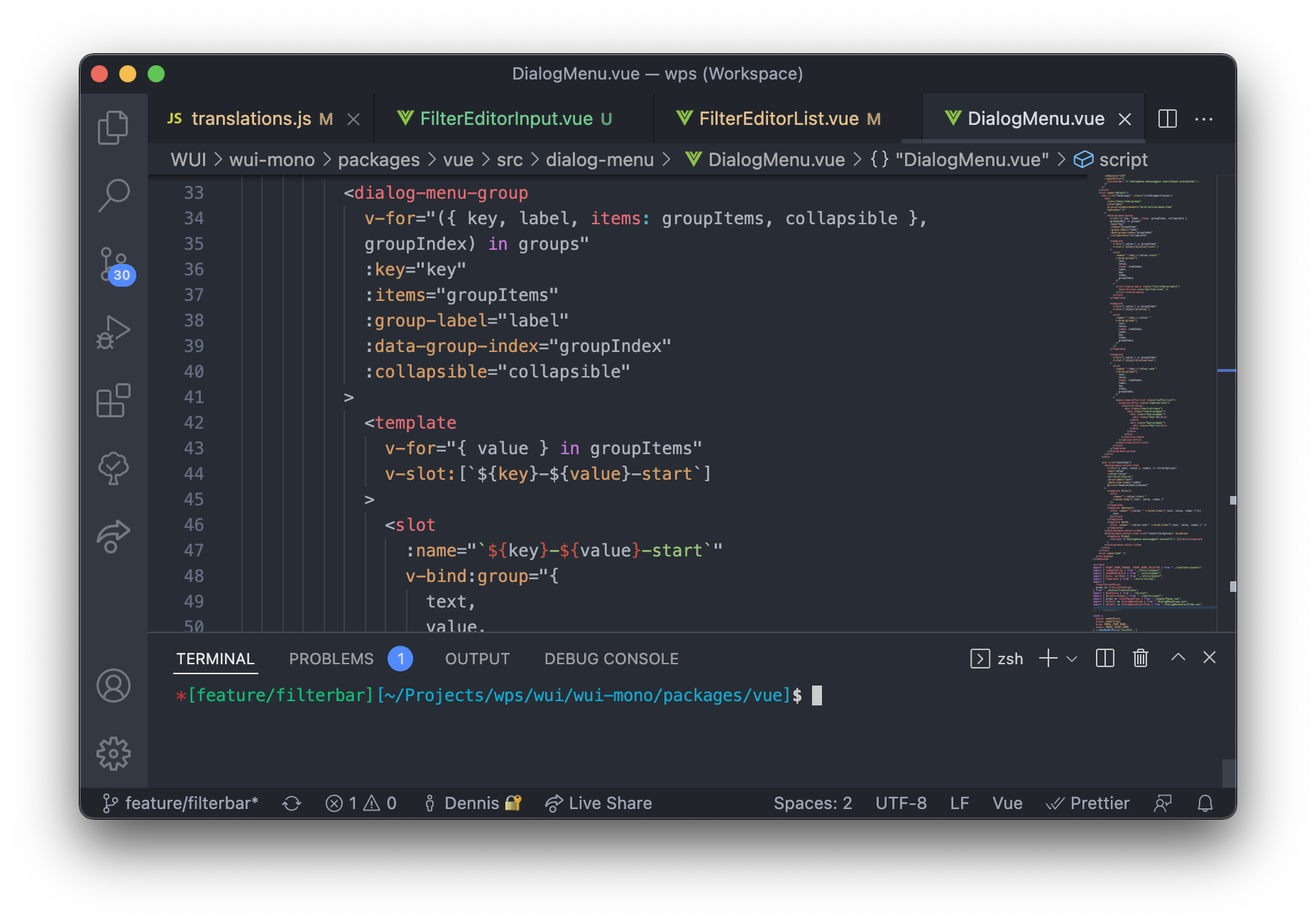
Task: Maximize panel with the chevron-up icon
Action: pyautogui.click(x=1178, y=657)
